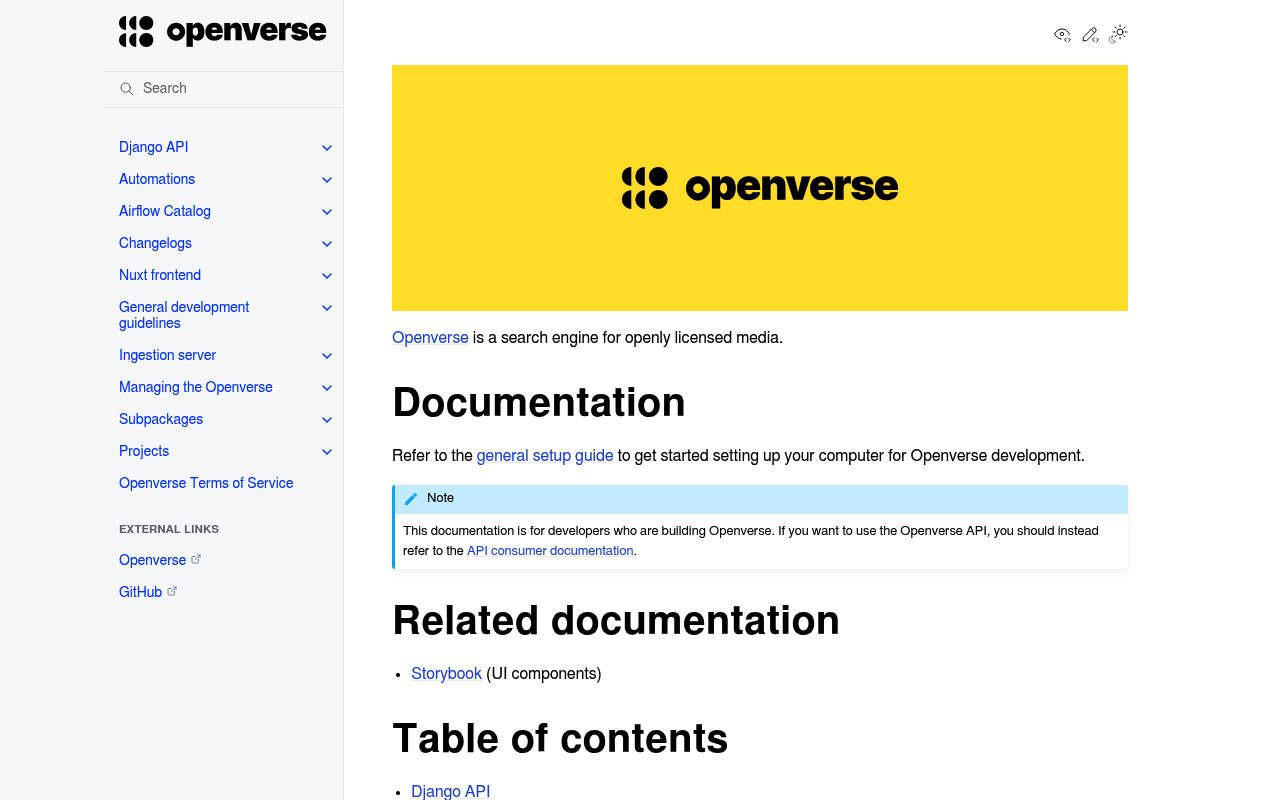The width and height of the screenshot is (1280, 800).
Task: Open Automations sidebar entry
Action: pos(157,179)
